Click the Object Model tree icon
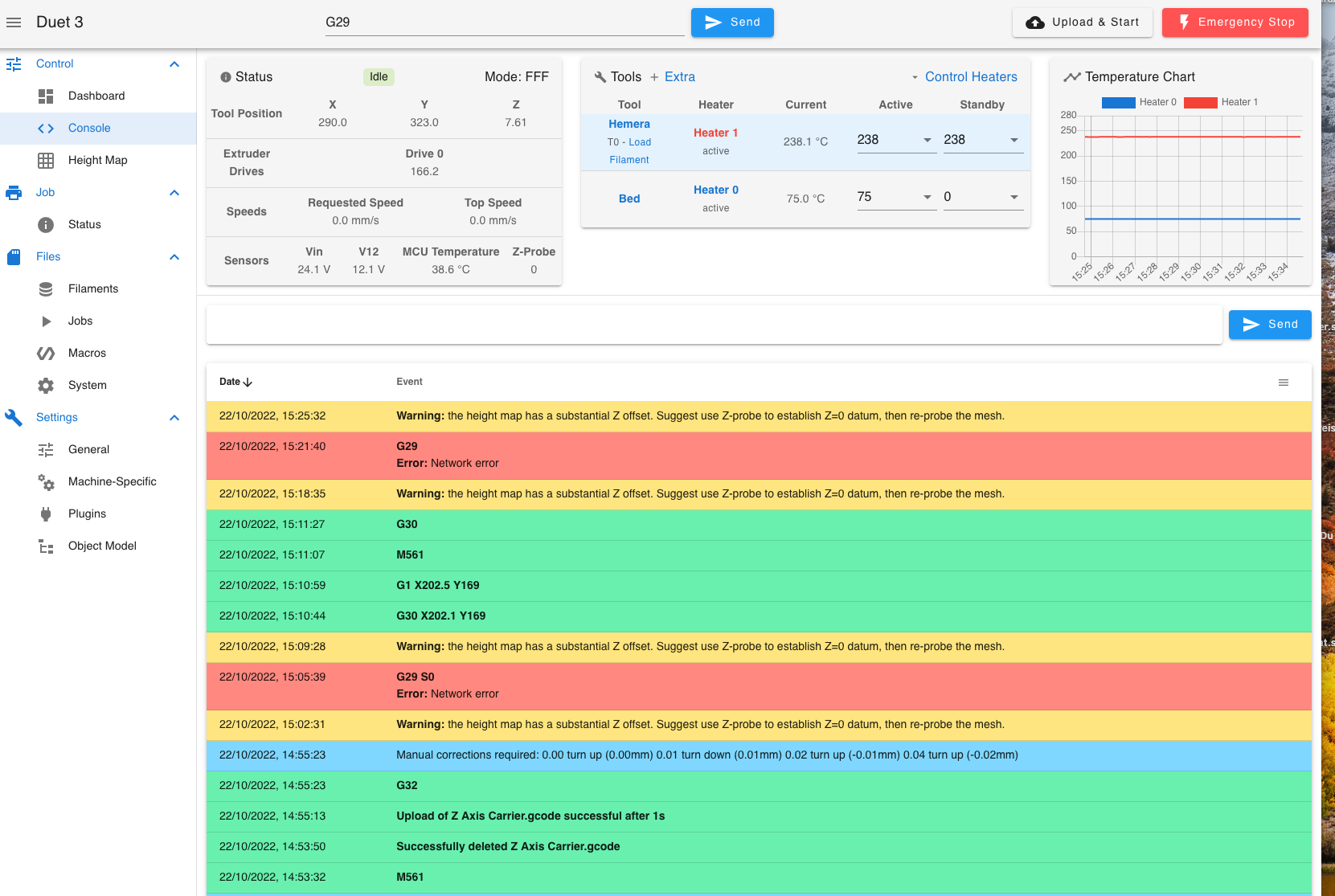This screenshot has height=896, width=1335. coord(46,546)
